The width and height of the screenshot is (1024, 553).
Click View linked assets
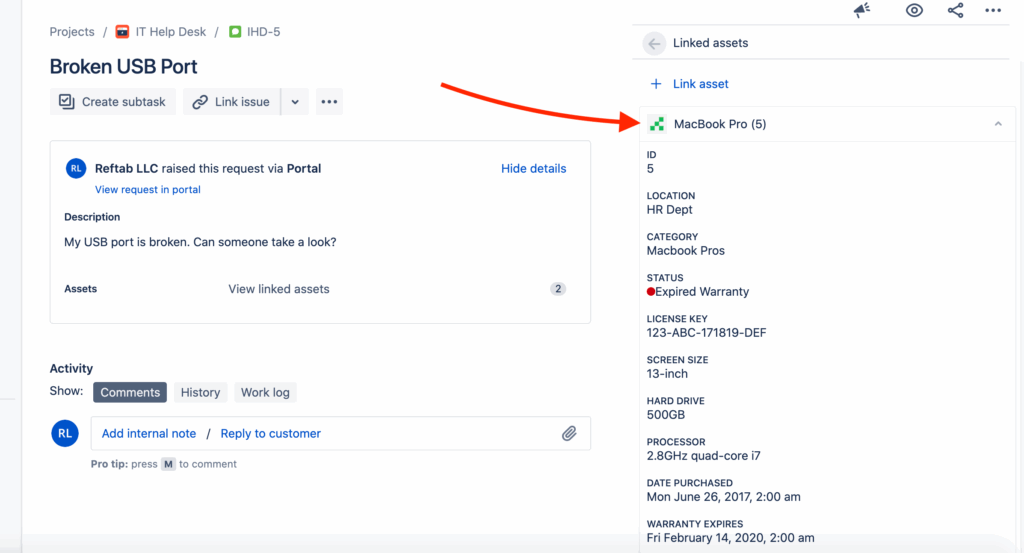(x=279, y=289)
